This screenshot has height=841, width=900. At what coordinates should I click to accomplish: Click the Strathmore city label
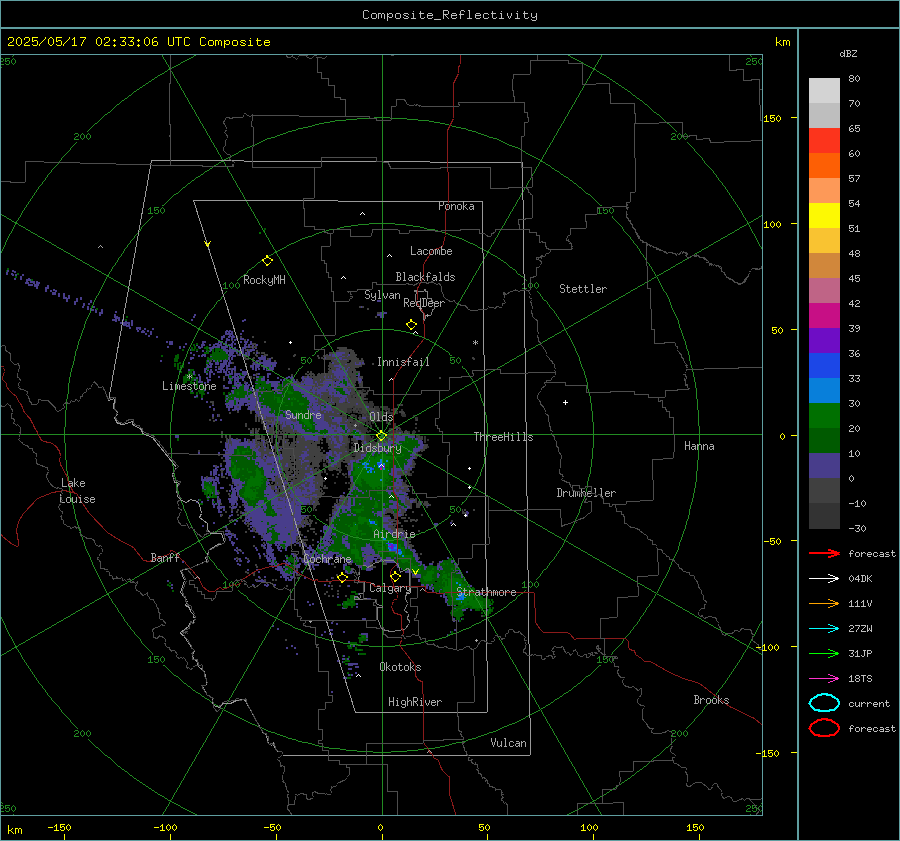[486, 592]
